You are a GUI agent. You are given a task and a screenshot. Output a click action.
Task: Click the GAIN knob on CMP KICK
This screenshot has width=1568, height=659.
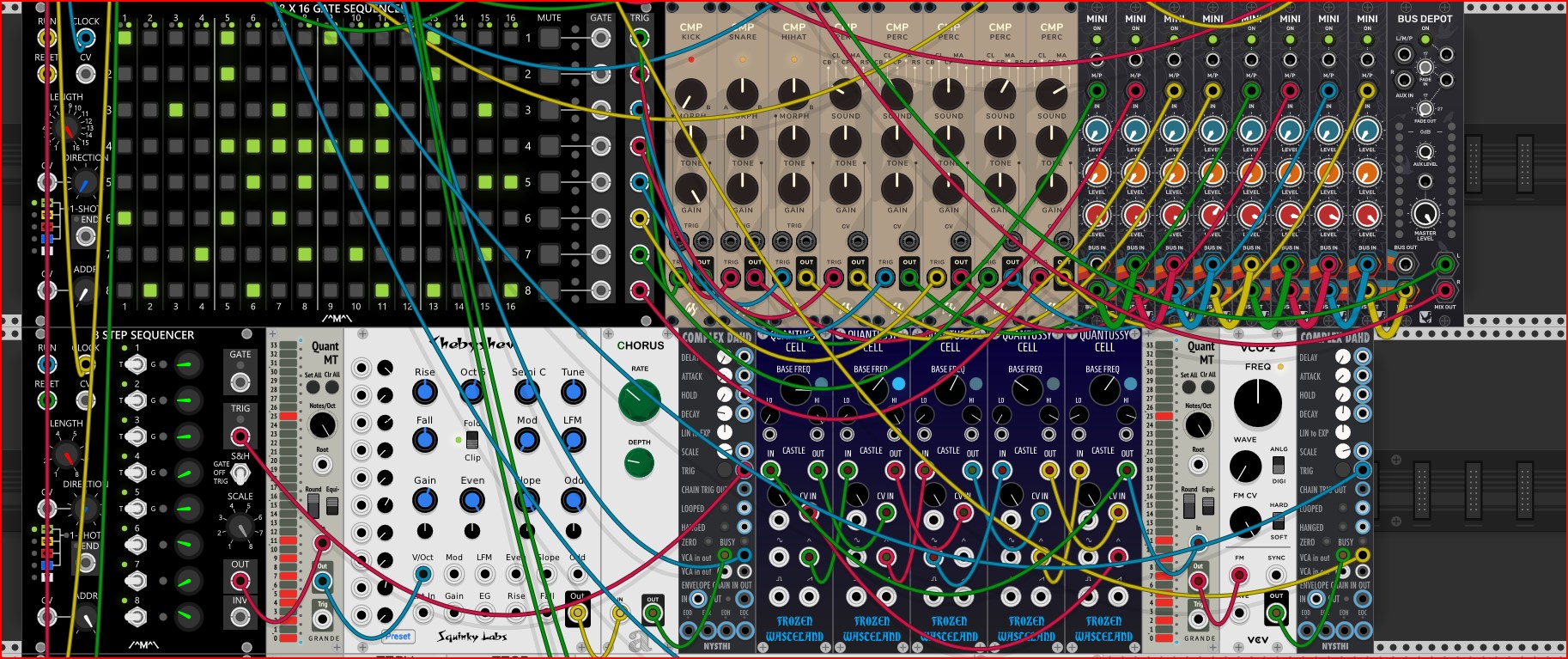[x=690, y=189]
